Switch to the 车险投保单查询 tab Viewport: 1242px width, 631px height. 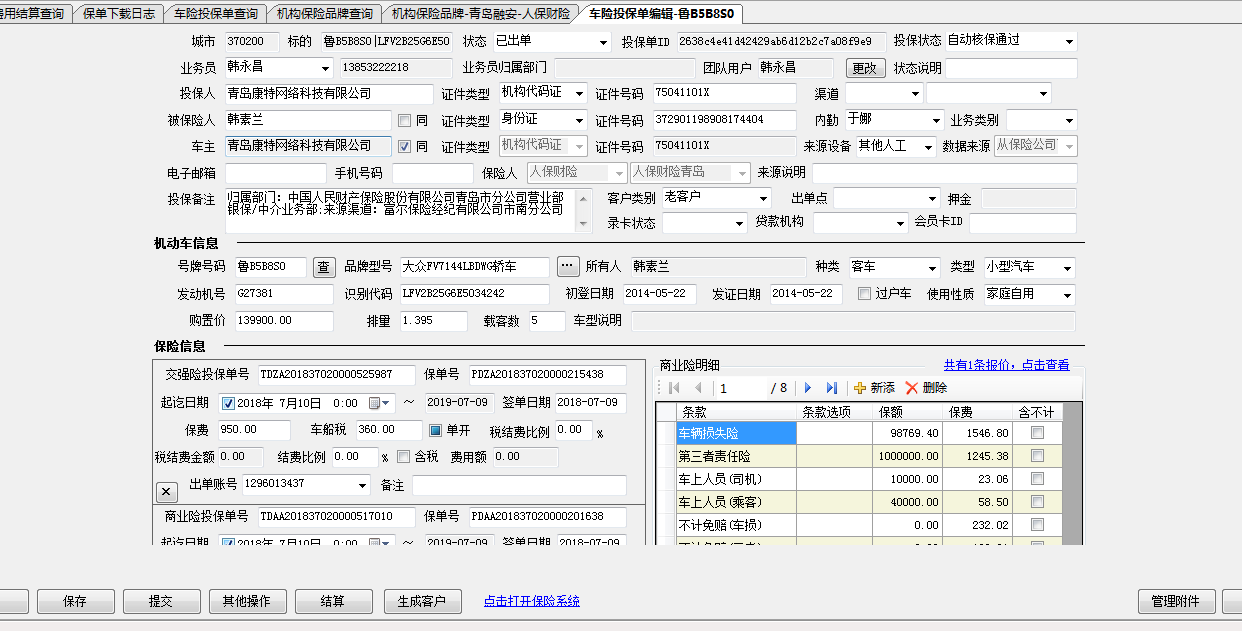(x=215, y=14)
